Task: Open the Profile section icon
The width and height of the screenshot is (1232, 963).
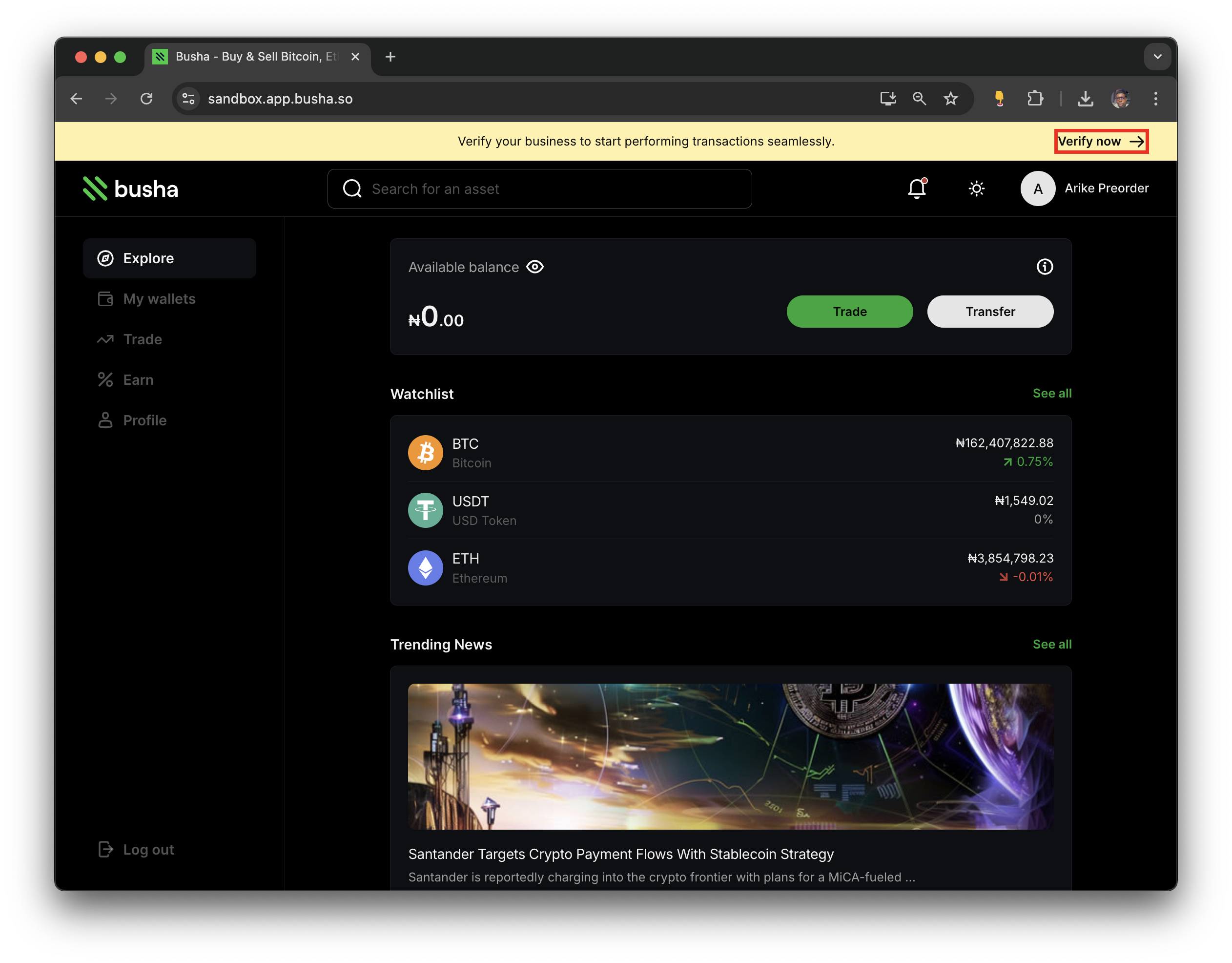Action: click(105, 420)
